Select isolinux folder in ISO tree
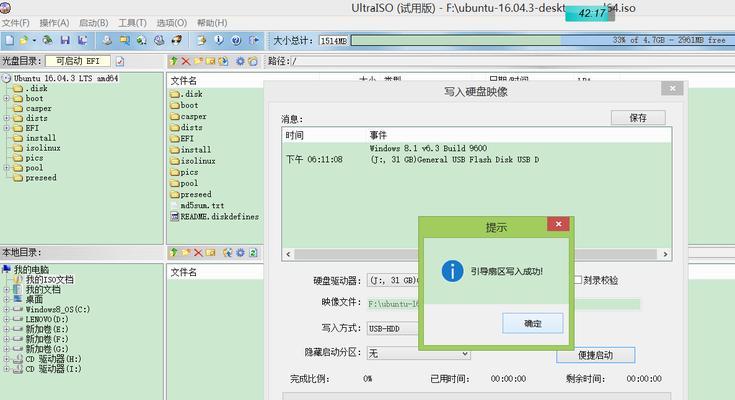 click(43, 148)
